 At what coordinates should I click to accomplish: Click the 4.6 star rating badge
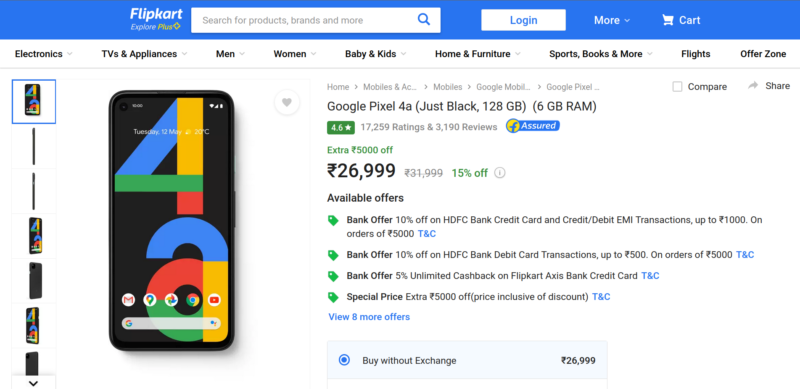point(341,128)
